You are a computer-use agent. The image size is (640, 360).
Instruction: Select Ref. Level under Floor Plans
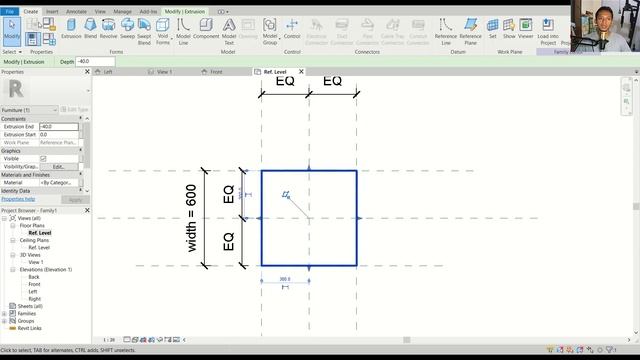(x=40, y=233)
